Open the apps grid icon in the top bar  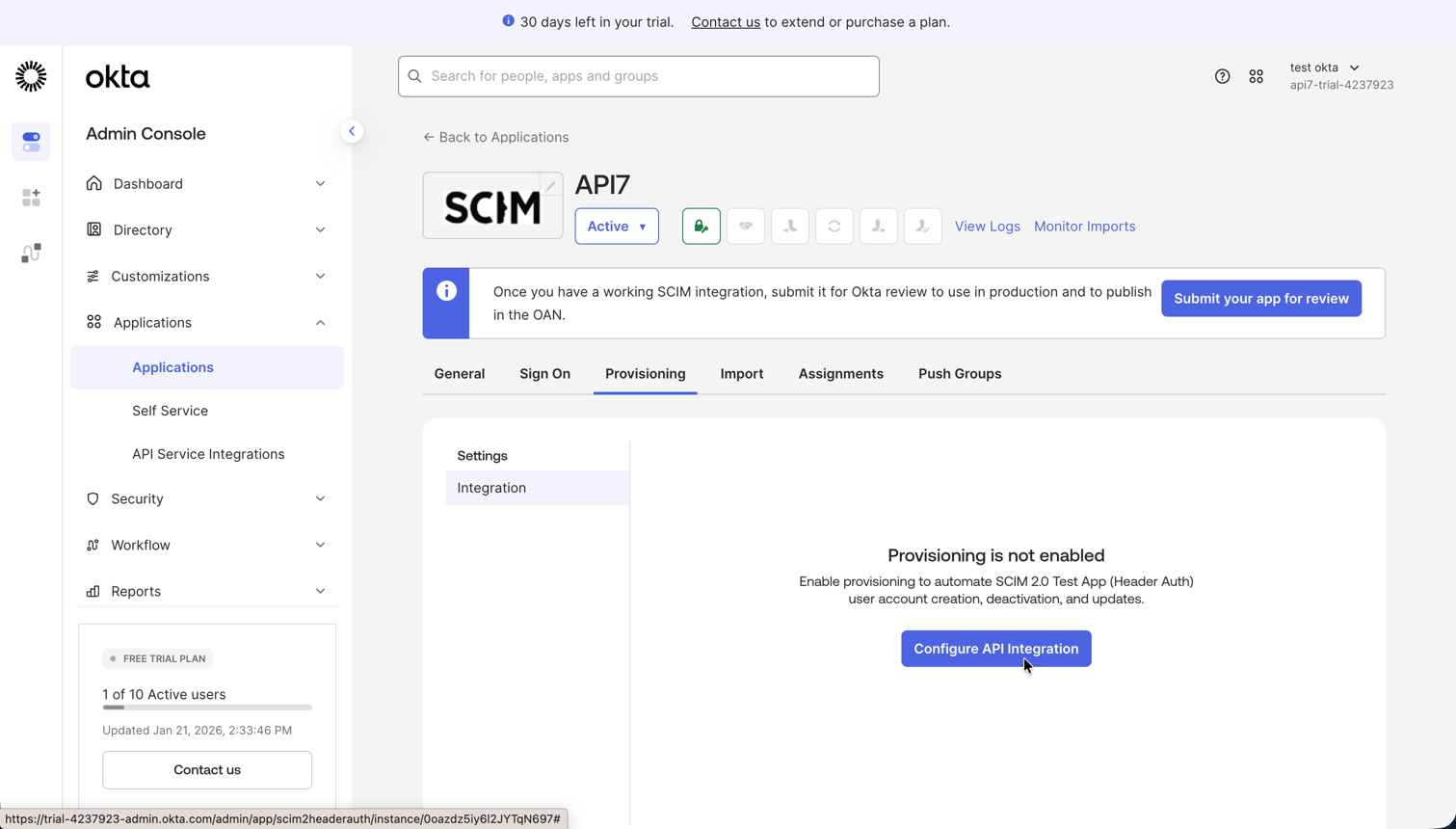tap(1256, 75)
